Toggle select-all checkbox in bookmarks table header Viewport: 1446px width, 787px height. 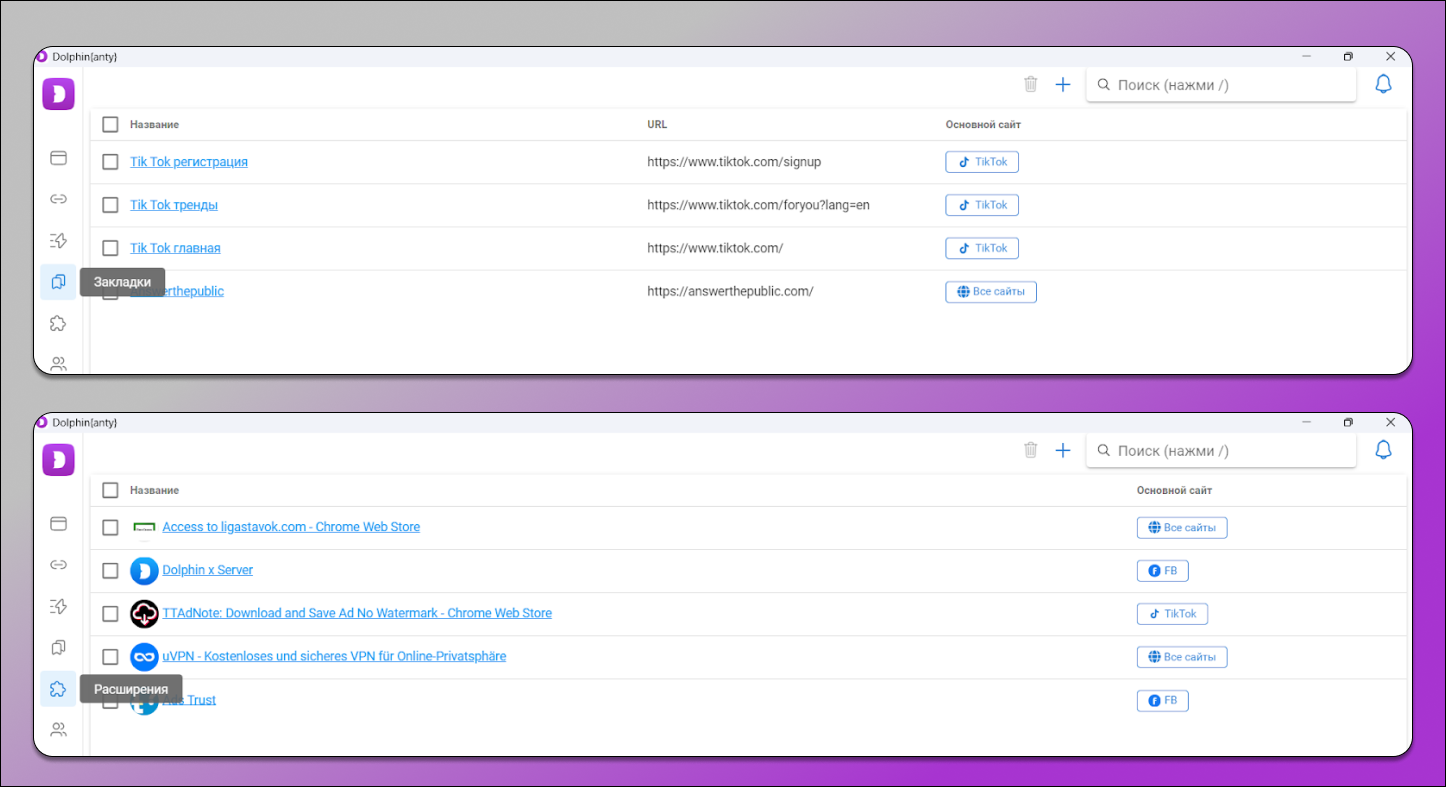(111, 125)
